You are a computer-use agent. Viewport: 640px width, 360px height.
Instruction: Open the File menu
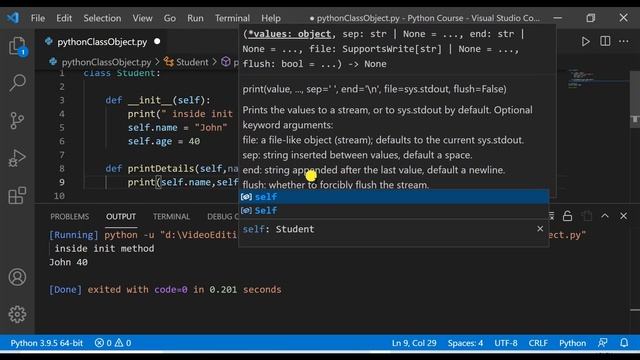[38, 18]
